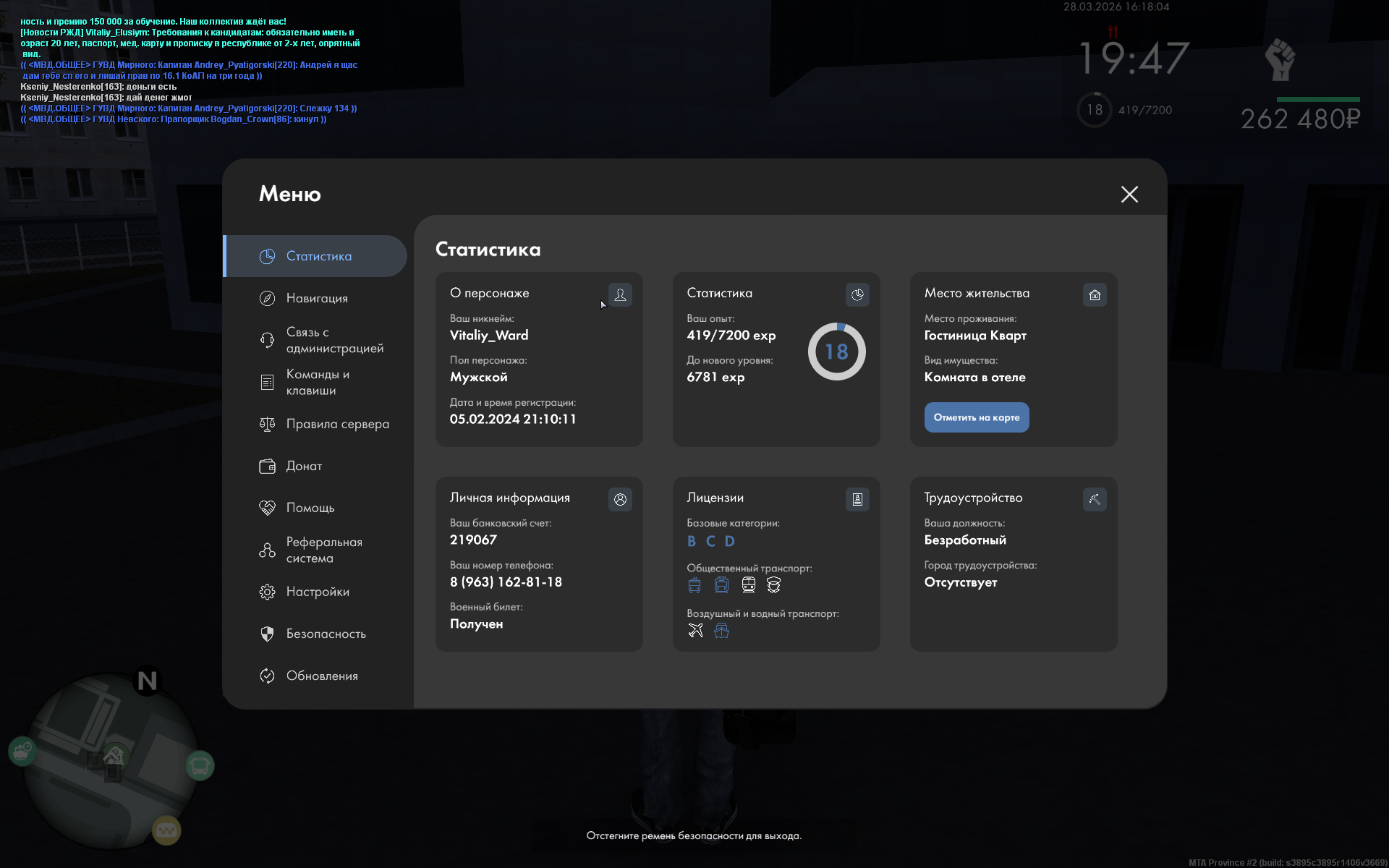The height and width of the screenshot is (868, 1389).
Task: Click the profile icon in О персонаже card
Action: point(620,294)
